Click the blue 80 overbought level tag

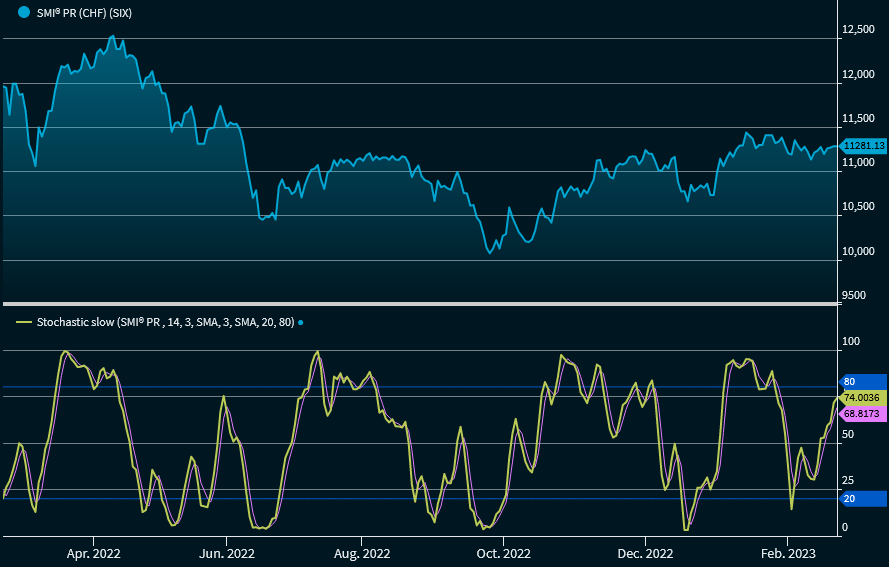862,382
